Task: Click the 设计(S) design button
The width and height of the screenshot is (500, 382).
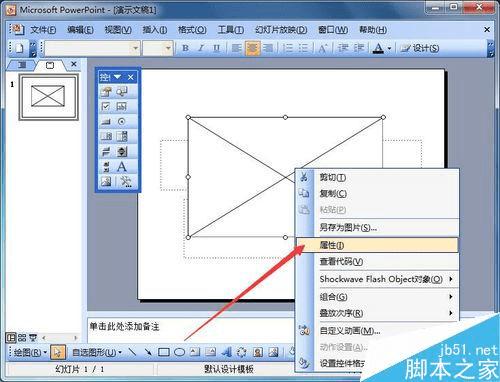Action: [x=420, y=48]
